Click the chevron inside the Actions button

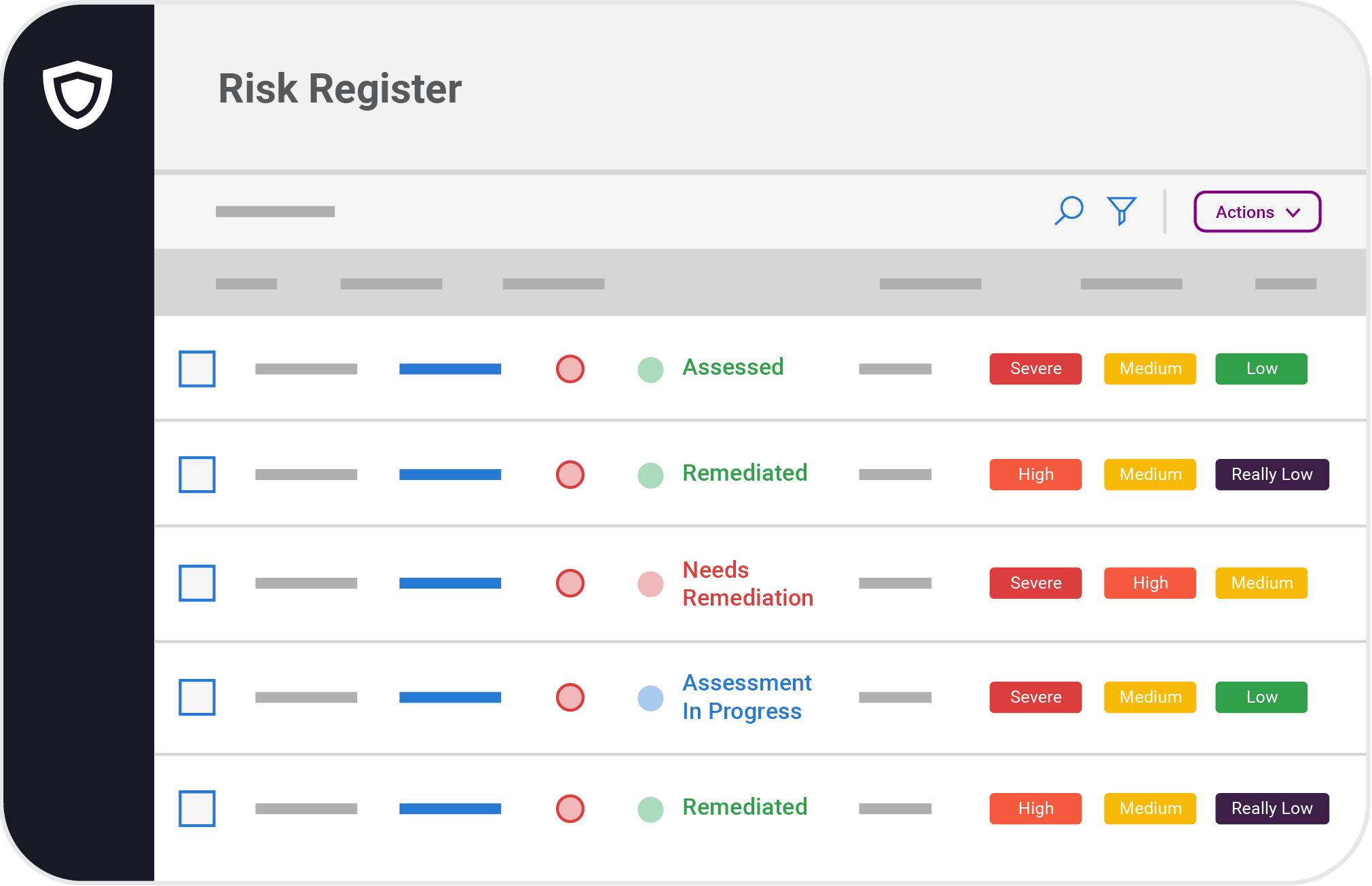pyautogui.click(x=1293, y=212)
